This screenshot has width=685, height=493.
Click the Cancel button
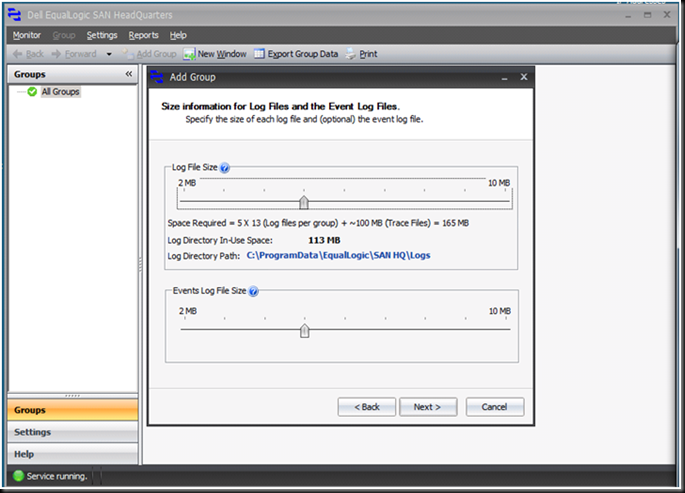(495, 407)
